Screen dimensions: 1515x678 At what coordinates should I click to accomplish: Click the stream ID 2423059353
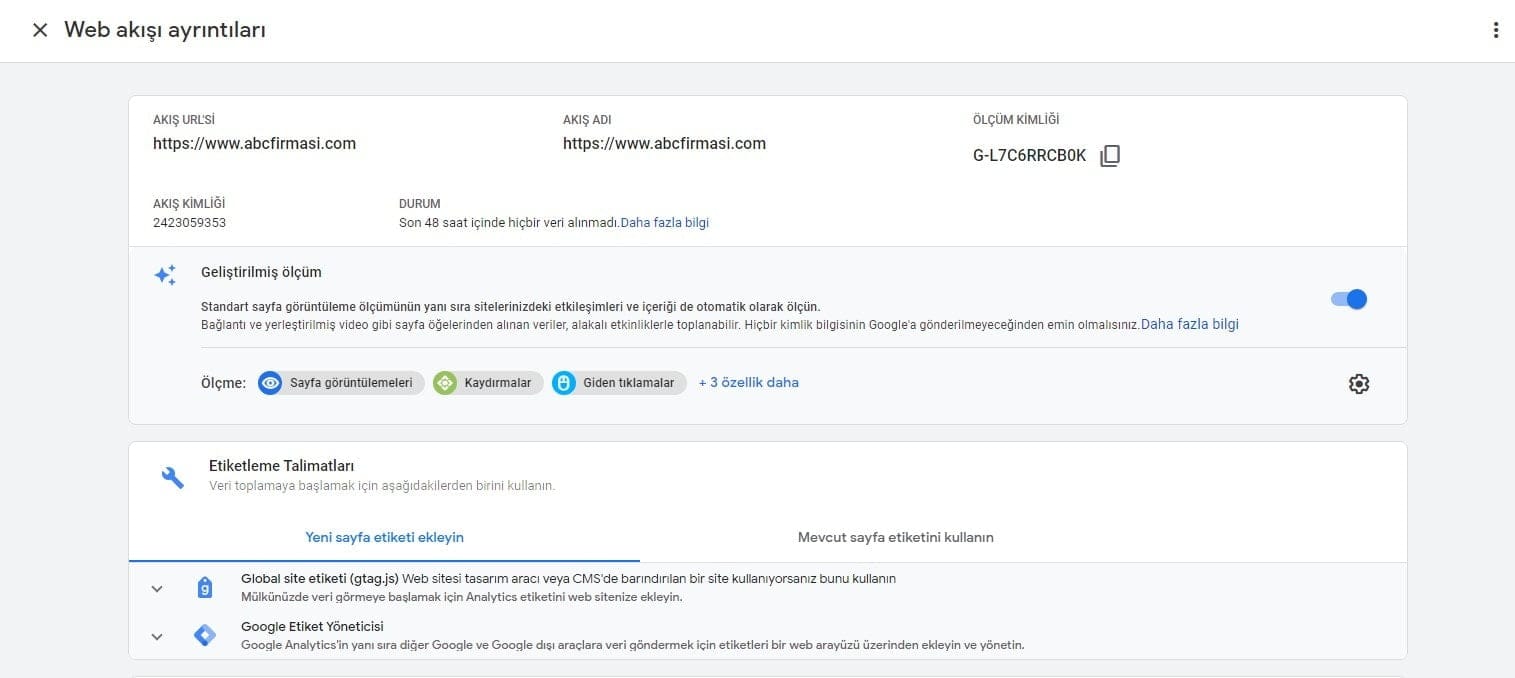coord(189,223)
